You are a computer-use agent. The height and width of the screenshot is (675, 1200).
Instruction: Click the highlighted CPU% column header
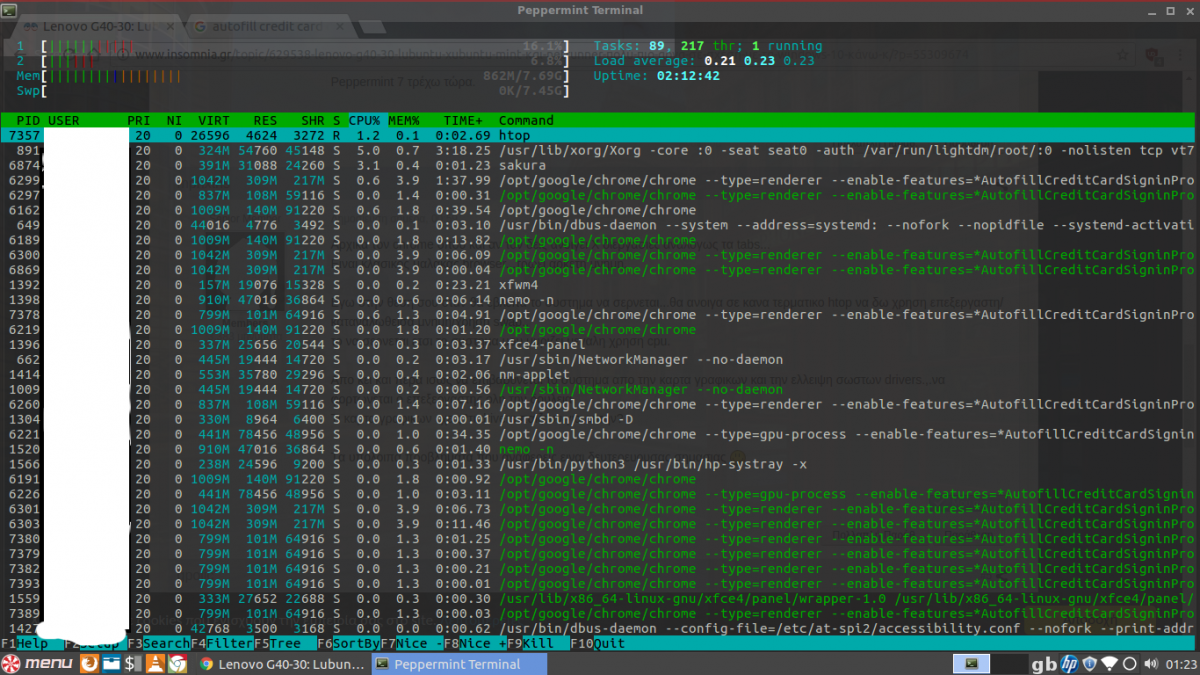tap(364, 120)
